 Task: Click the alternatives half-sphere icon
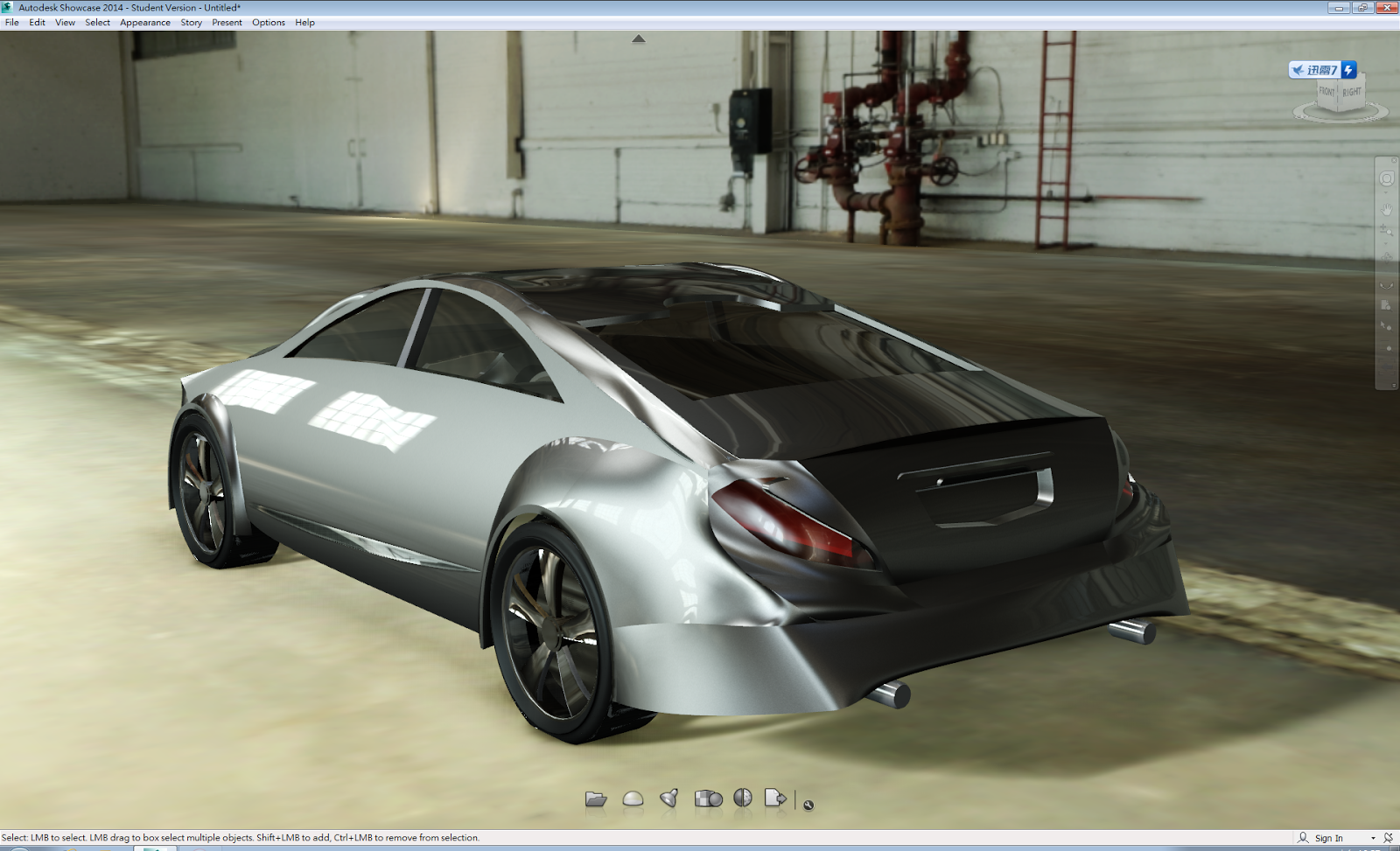coord(741,798)
